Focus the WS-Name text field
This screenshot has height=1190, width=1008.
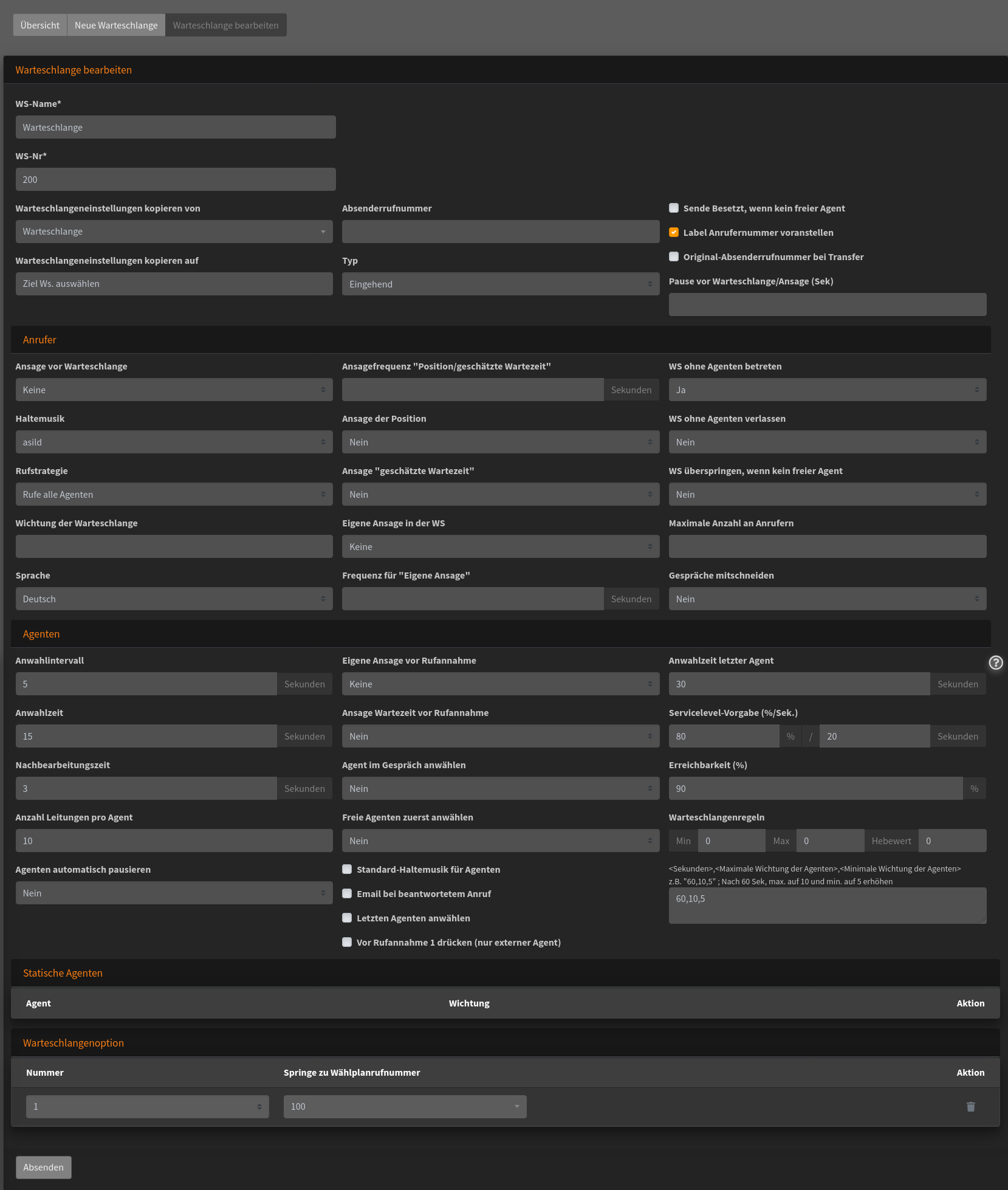[176, 127]
